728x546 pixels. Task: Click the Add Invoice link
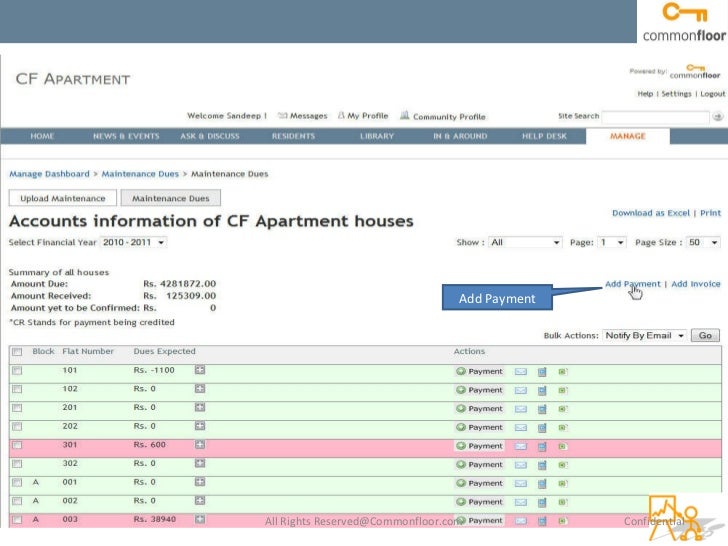[x=696, y=284]
